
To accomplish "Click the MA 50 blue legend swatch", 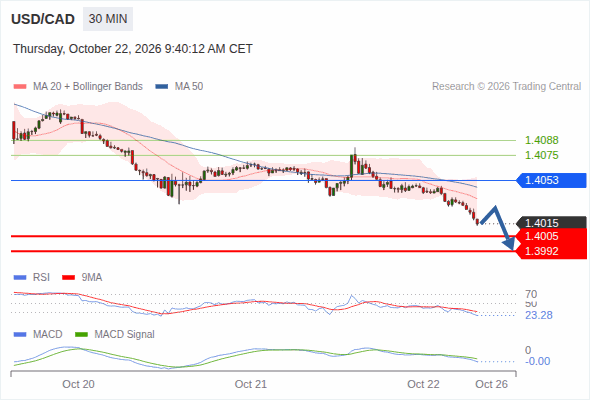I will [162, 87].
